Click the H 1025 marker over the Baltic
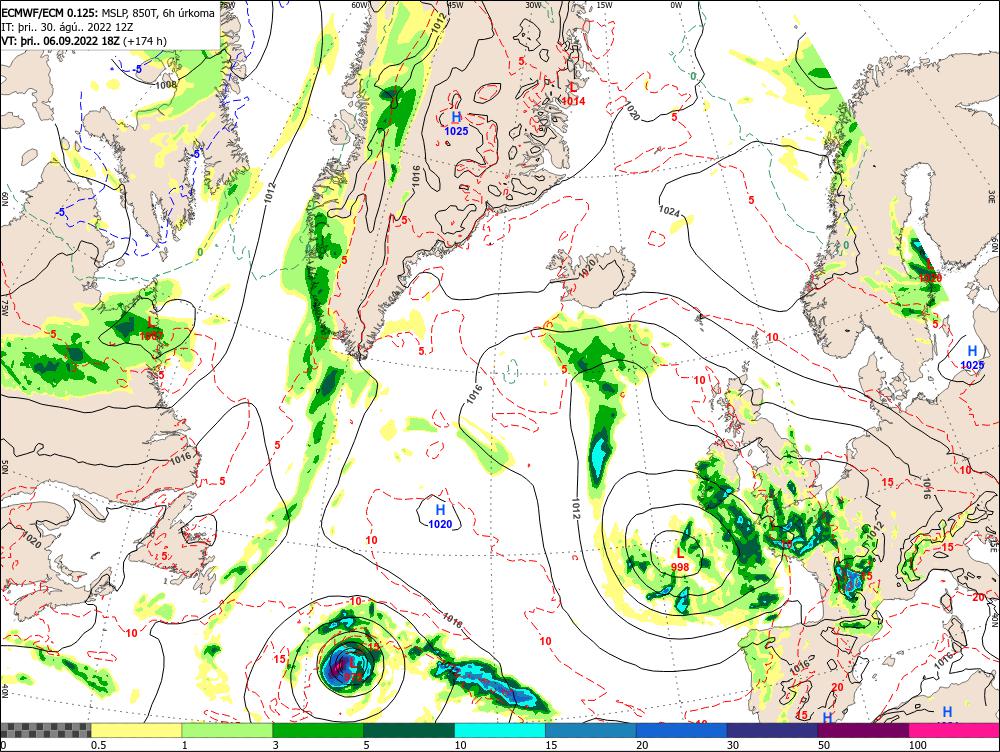Viewport: 1000px width, 752px height. point(972,357)
